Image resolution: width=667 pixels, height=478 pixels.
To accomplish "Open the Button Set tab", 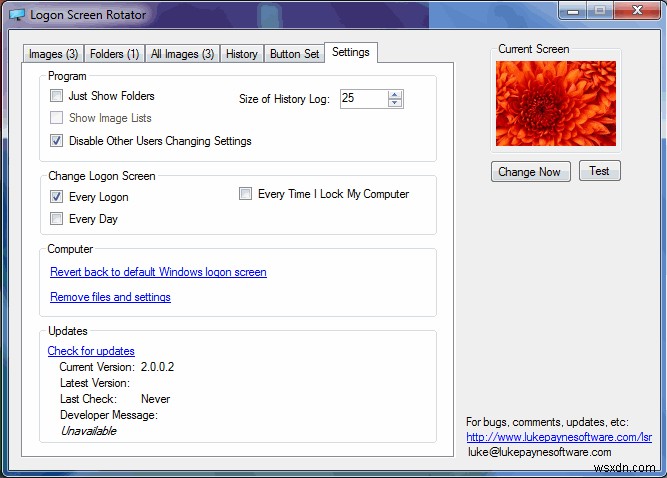I will [x=294, y=54].
